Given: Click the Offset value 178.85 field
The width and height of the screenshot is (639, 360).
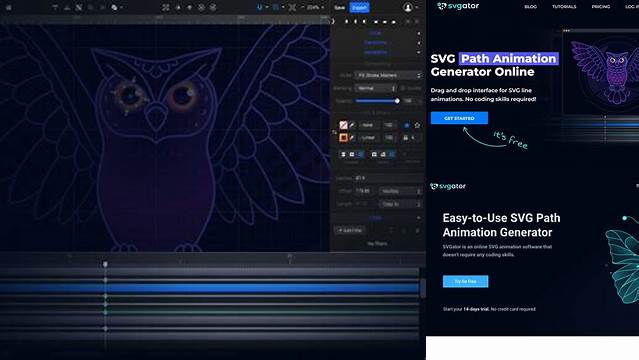Looking at the screenshot, I should point(365,191).
